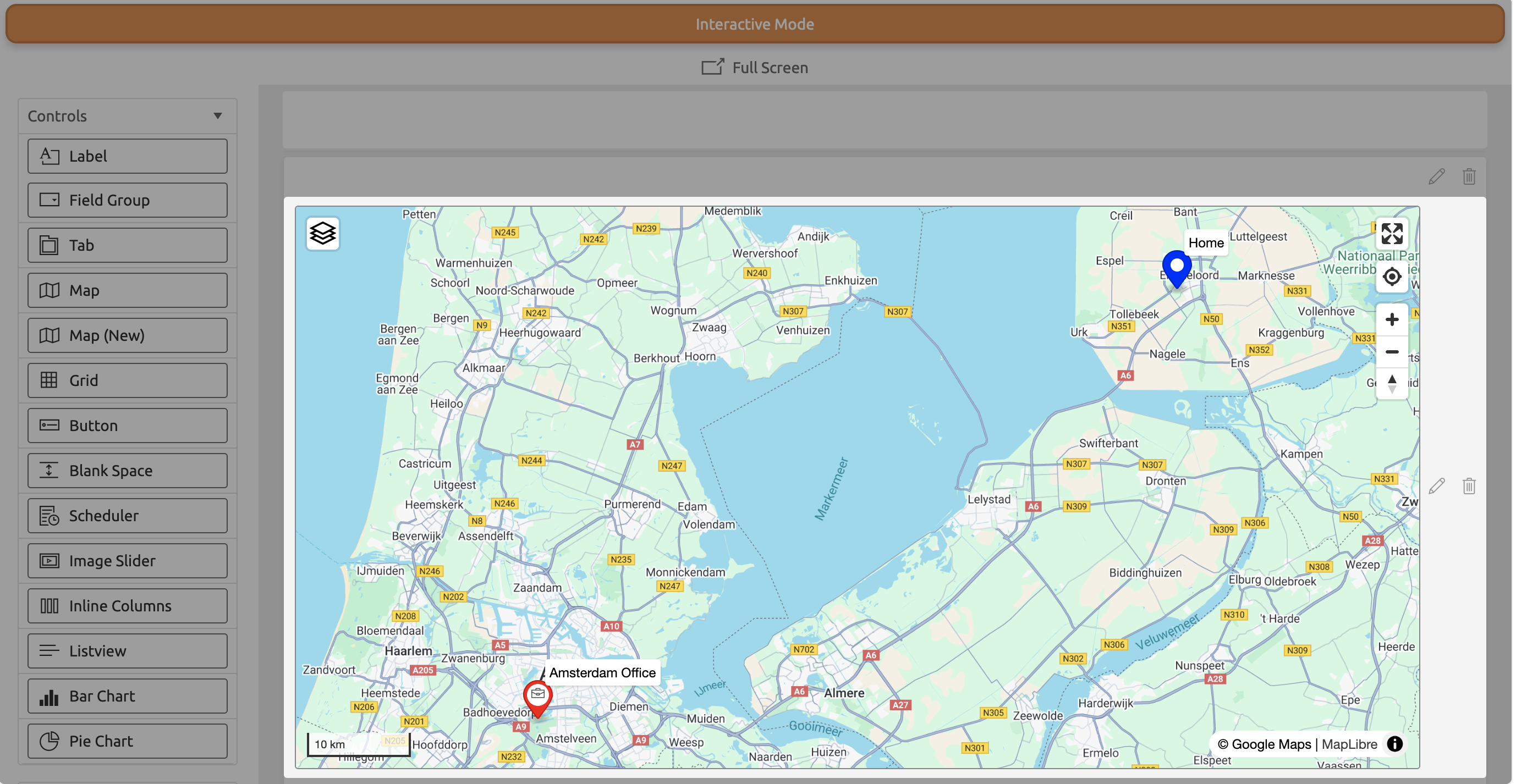Add a Listview control
This screenshot has width=1516, height=784.
click(127, 651)
